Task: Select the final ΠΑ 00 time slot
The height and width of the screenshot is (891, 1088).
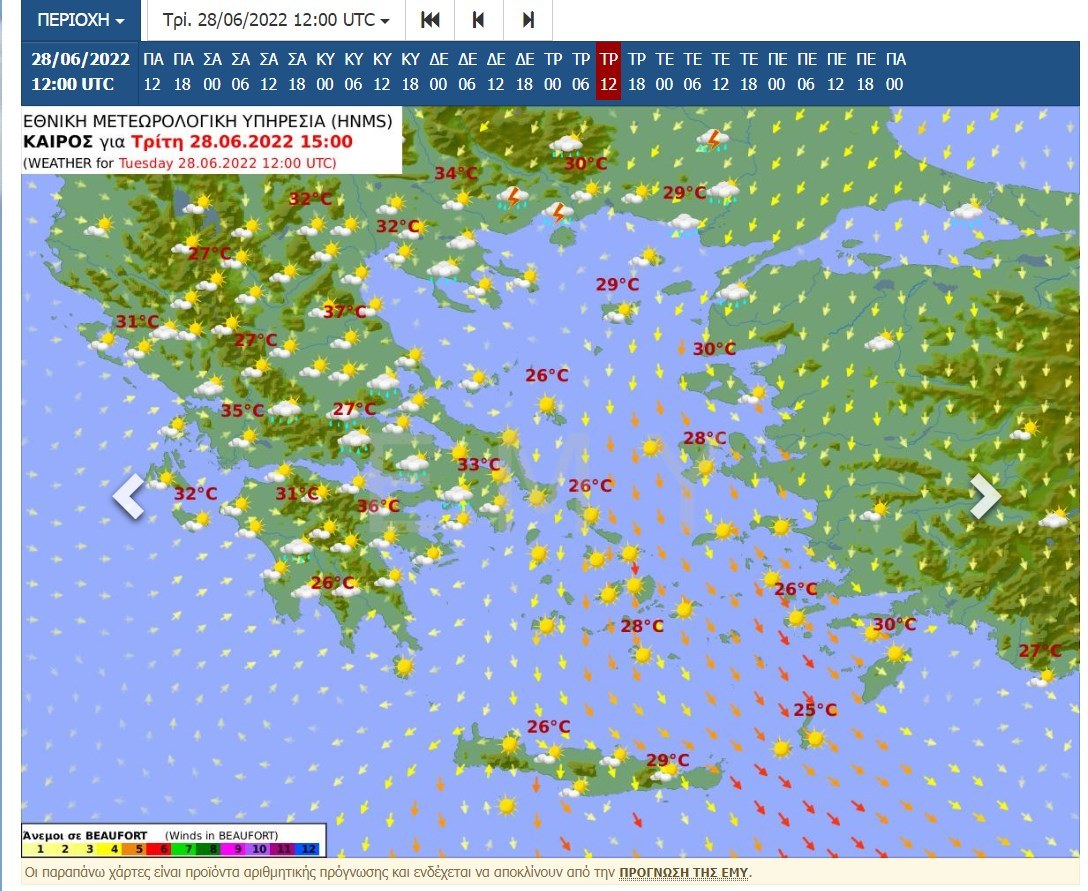Action: (895, 71)
